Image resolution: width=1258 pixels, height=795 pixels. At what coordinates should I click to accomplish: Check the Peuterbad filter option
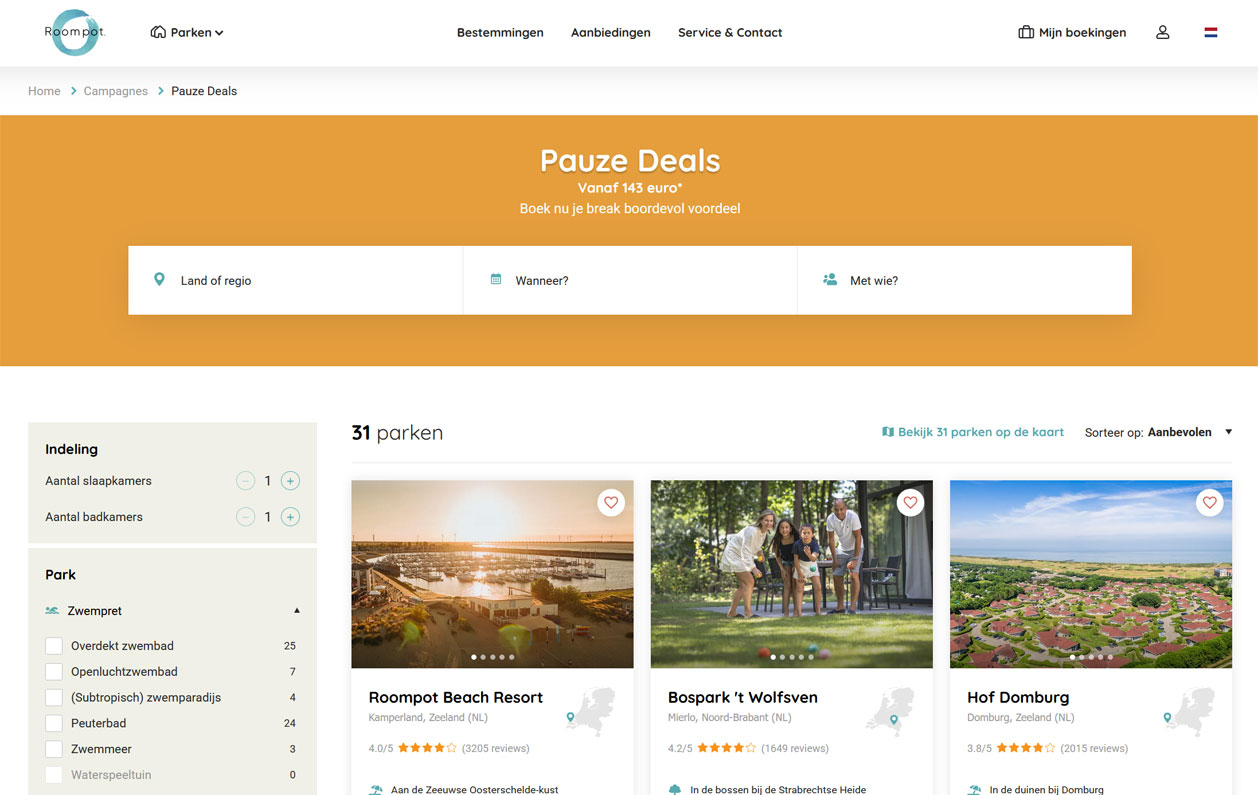click(54, 723)
